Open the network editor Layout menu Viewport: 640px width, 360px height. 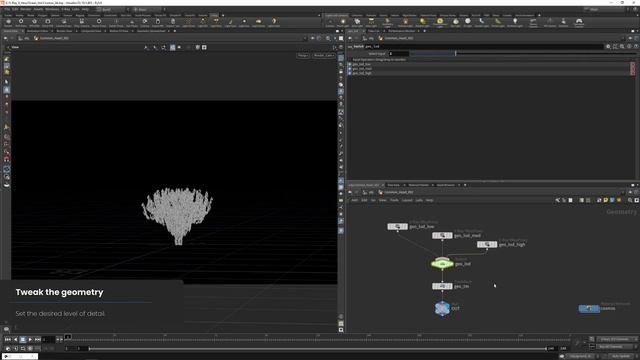tap(407, 200)
